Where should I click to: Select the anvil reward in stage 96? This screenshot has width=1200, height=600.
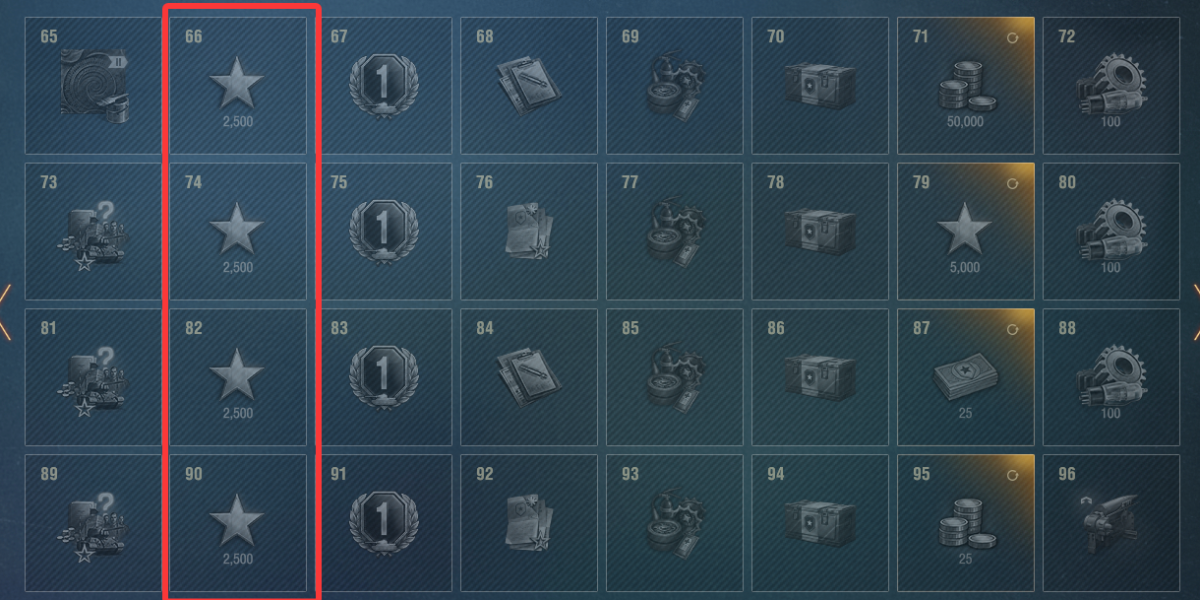(x=1111, y=523)
